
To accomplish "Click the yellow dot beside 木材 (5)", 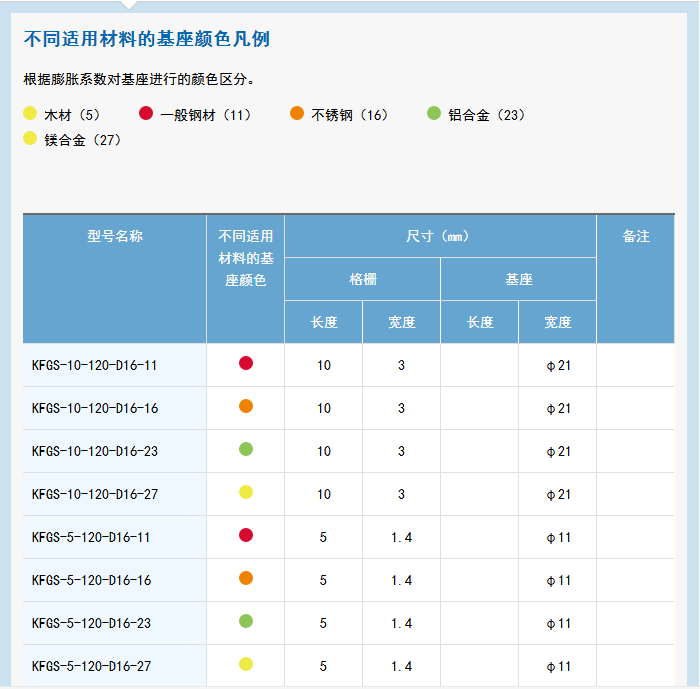I will tap(30, 113).
